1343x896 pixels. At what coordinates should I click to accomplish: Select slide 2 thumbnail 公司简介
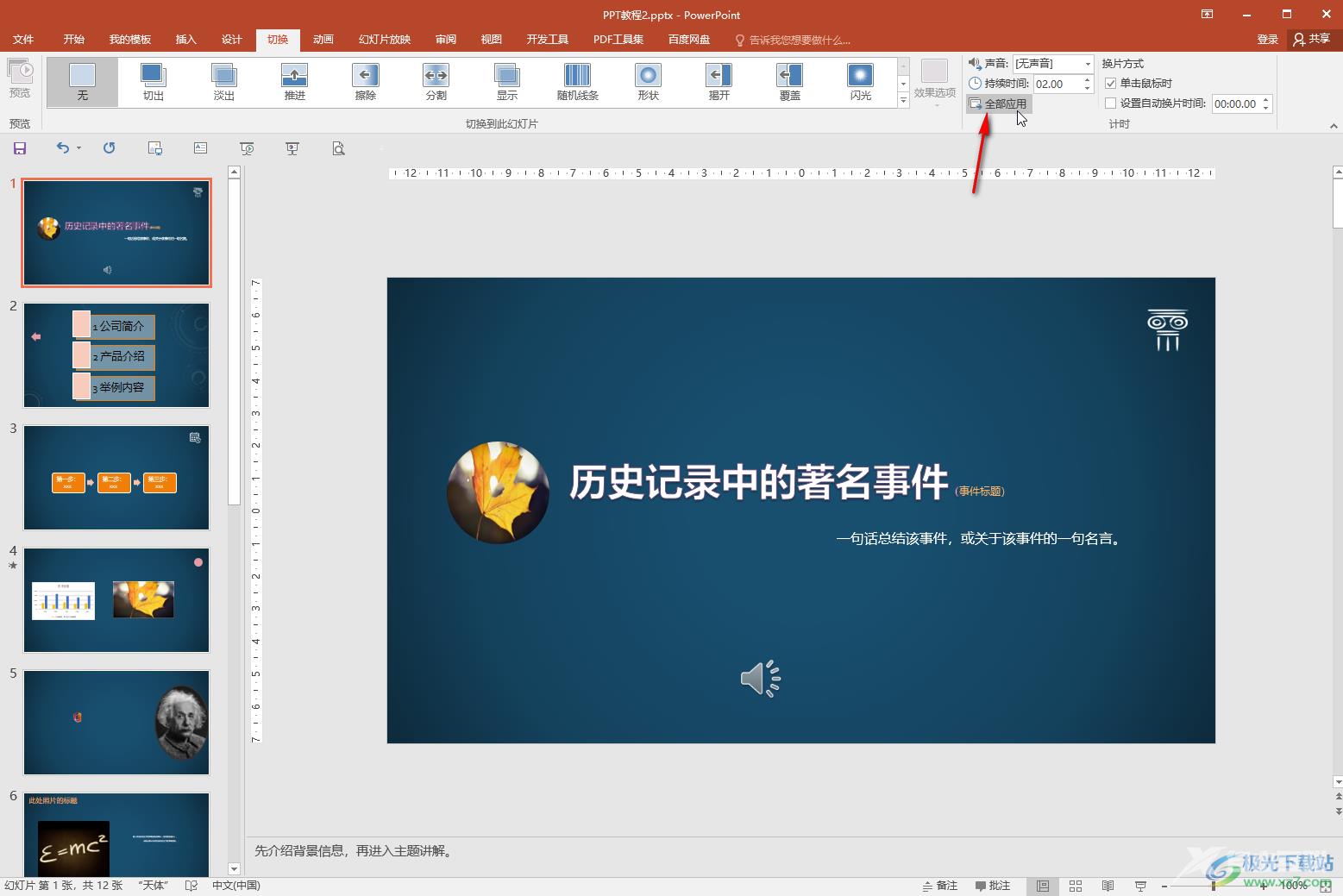(x=116, y=354)
